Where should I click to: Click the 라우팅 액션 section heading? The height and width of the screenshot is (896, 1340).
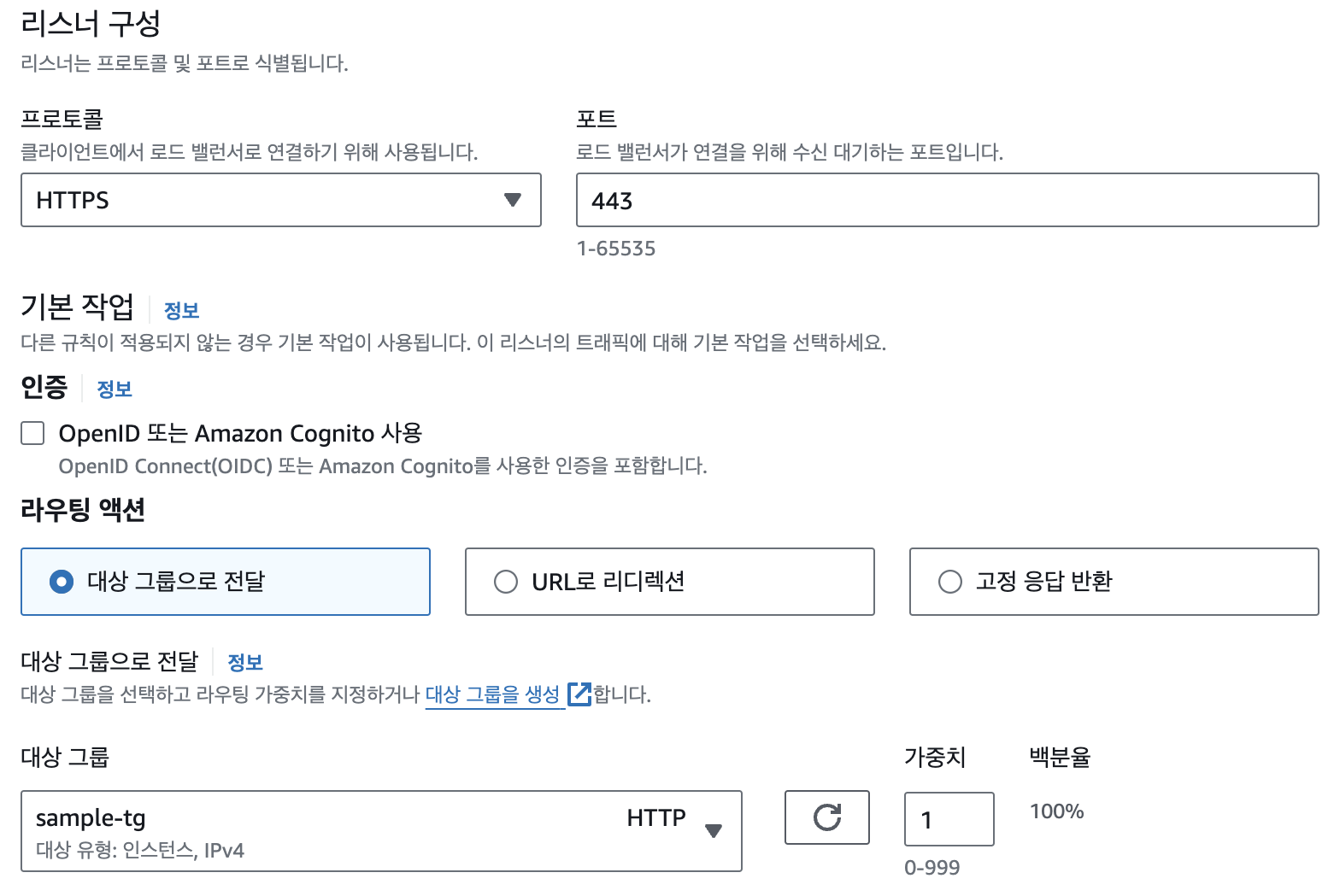pyautogui.click(x=83, y=510)
